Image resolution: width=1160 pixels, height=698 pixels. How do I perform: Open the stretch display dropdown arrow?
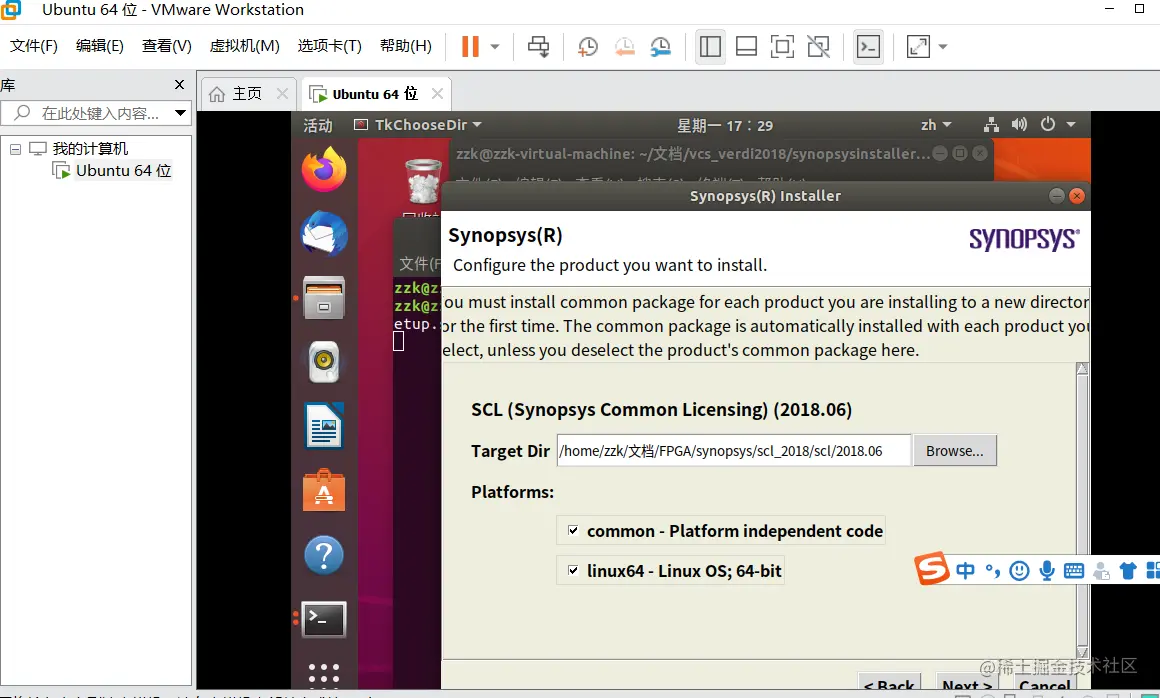[942, 47]
